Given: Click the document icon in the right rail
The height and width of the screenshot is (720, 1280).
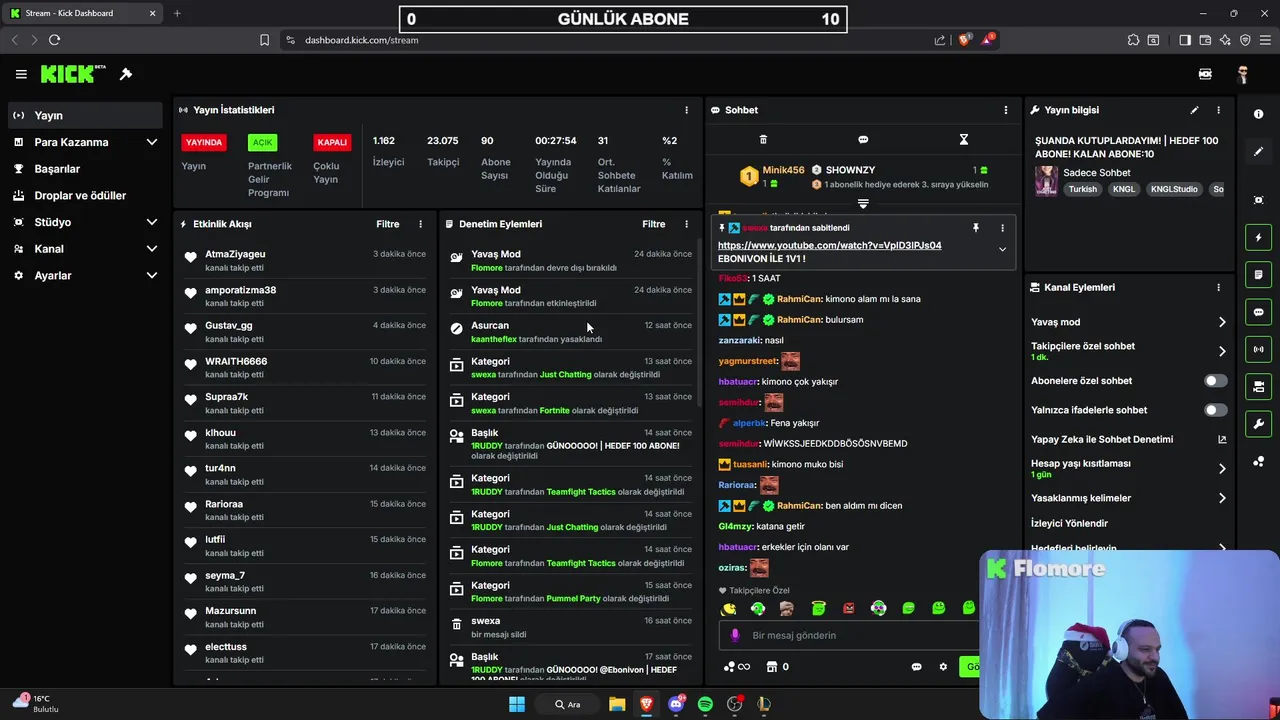Looking at the screenshot, I should (x=1258, y=275).
